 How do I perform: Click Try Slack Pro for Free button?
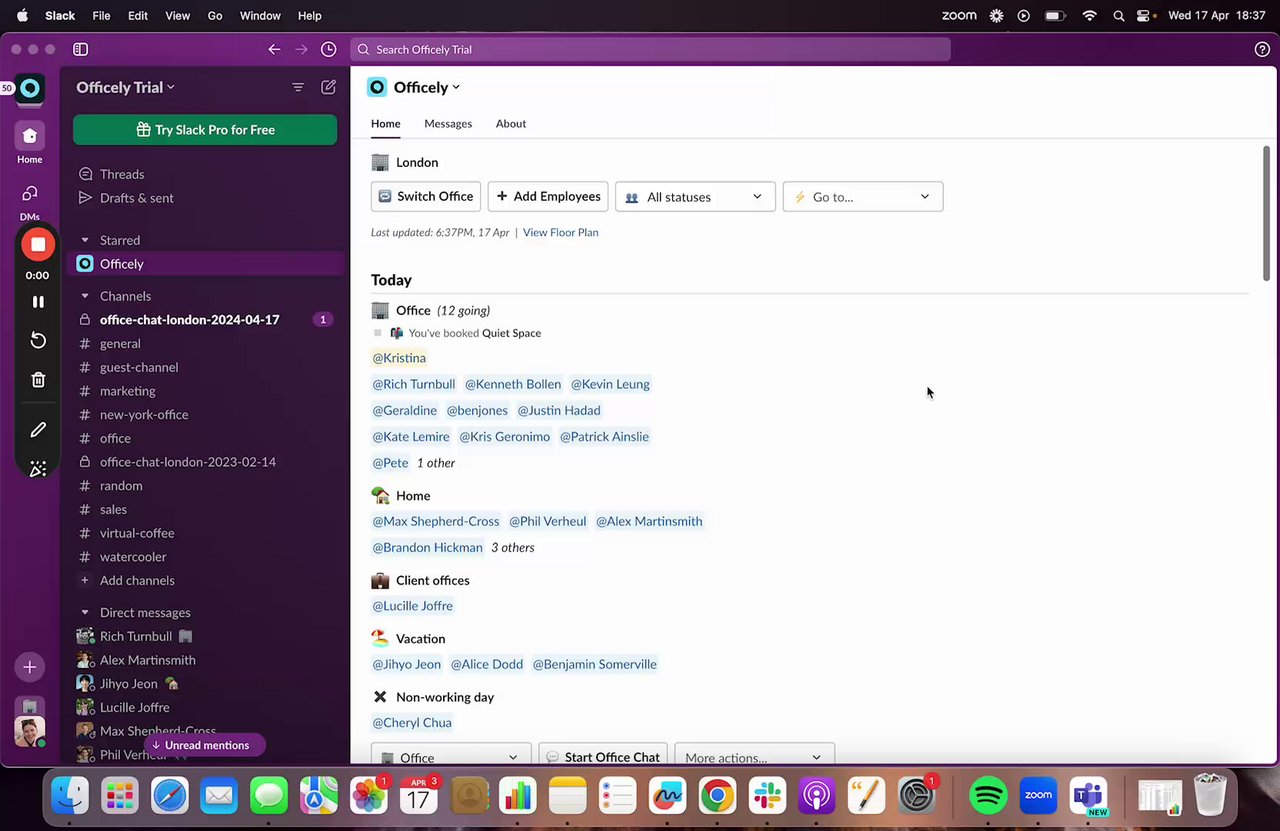(x=205, y=130)
